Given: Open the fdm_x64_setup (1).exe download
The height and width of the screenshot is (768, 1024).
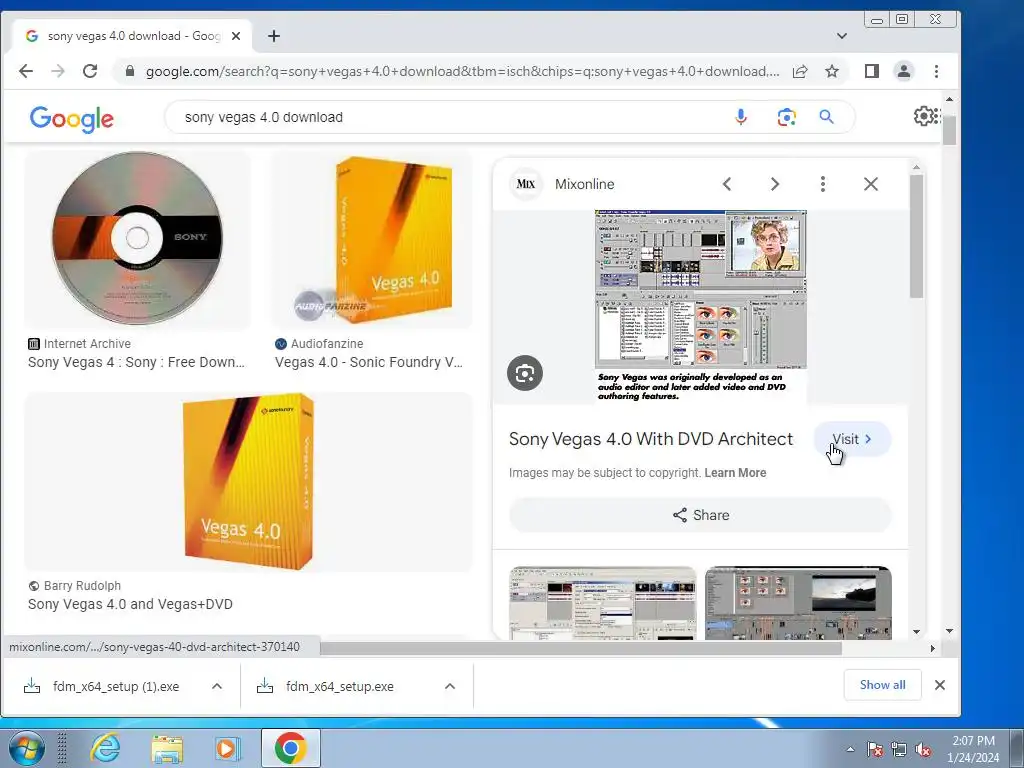Looking at the screenshot, I should tap(116, 686).
